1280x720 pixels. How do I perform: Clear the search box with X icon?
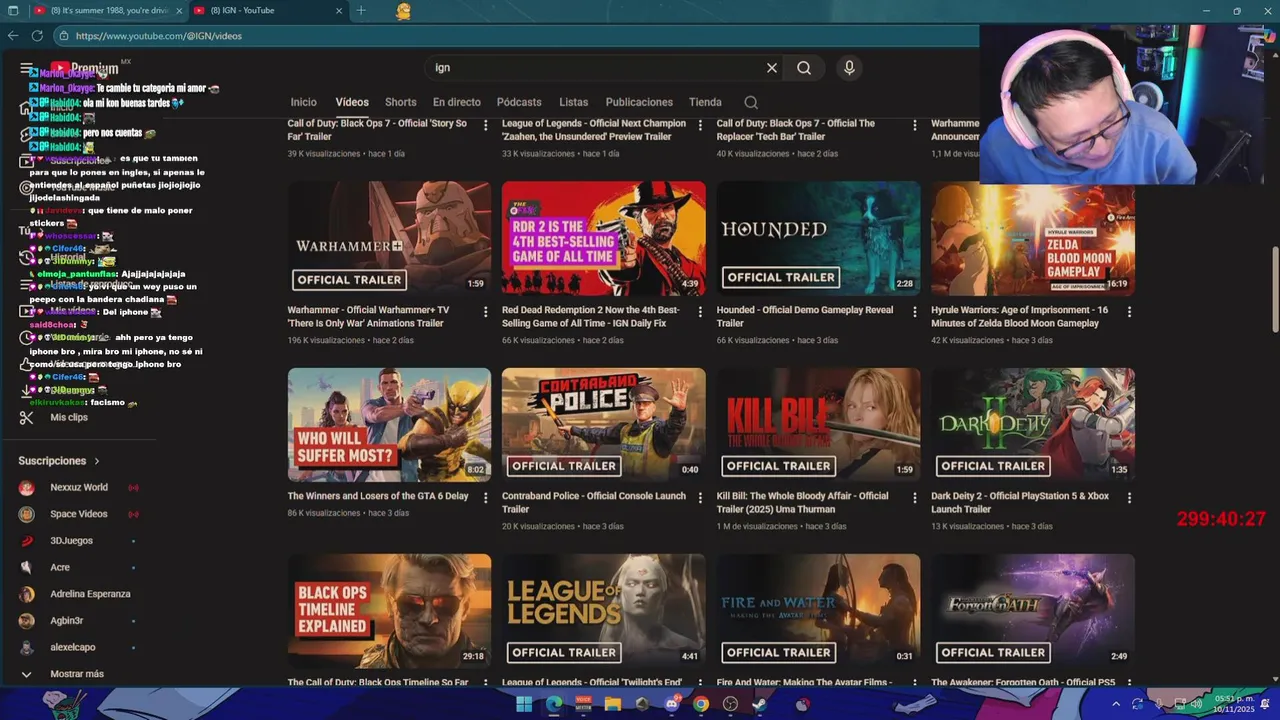[772, 68]
